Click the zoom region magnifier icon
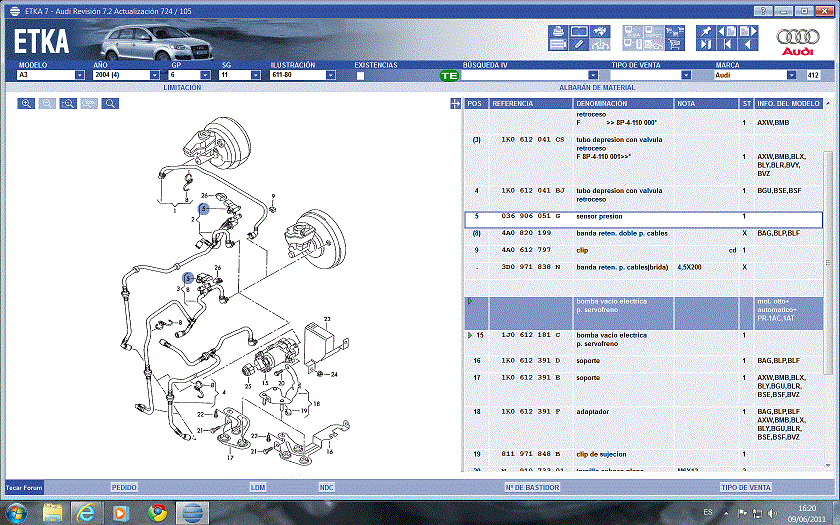This screenshot has height=525, width=840. (68, 103)
